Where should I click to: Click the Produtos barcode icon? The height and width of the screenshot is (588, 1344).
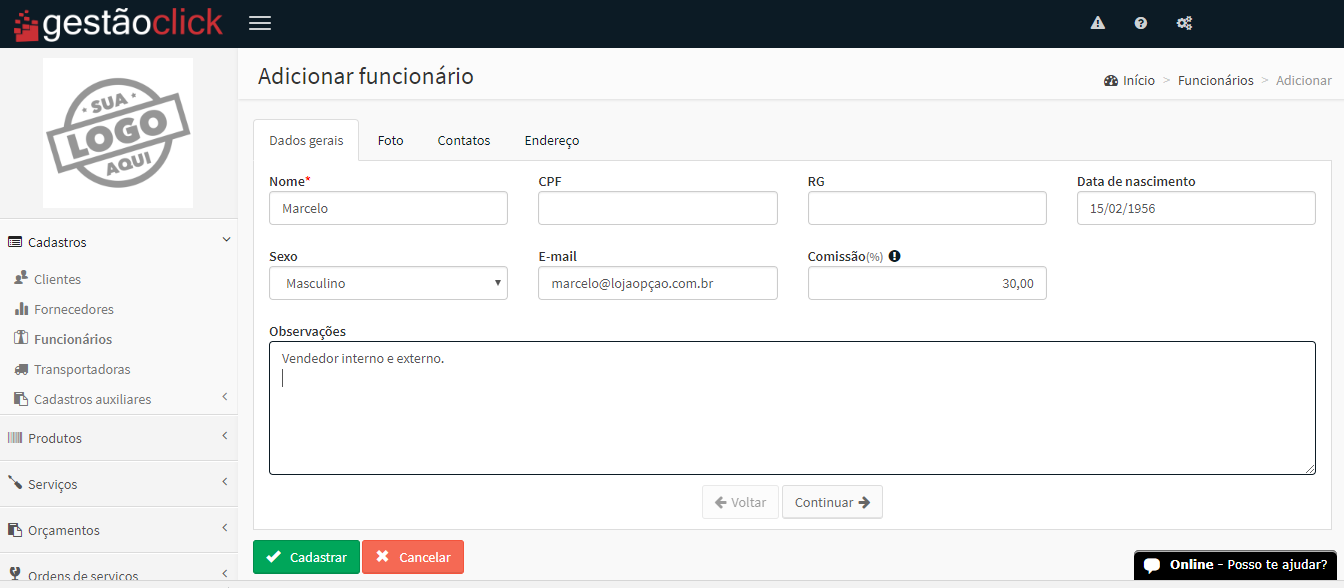click(x=15, y=438)
